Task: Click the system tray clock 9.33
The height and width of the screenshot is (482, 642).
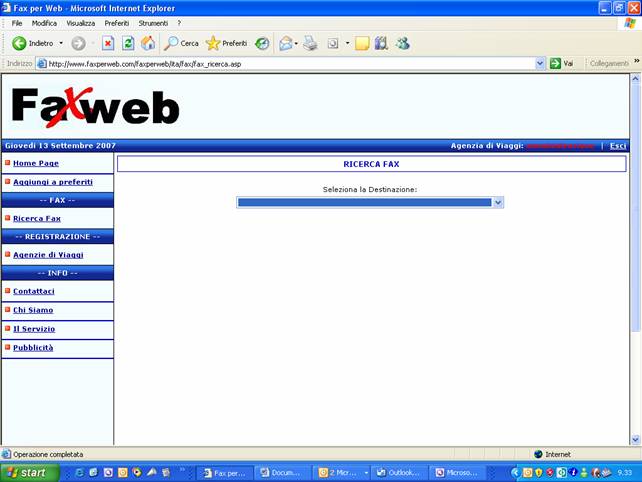Action: (625, 473)
